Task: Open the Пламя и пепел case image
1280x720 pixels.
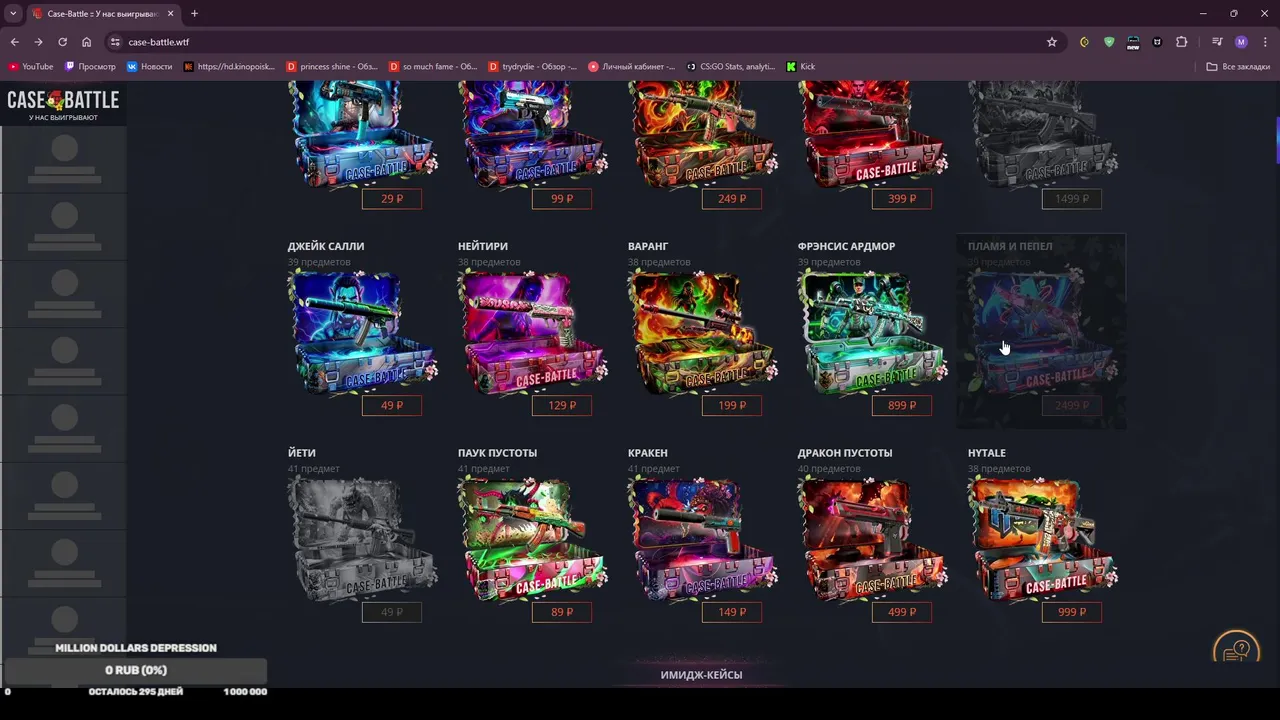Action: click(x=1043, y=332)
